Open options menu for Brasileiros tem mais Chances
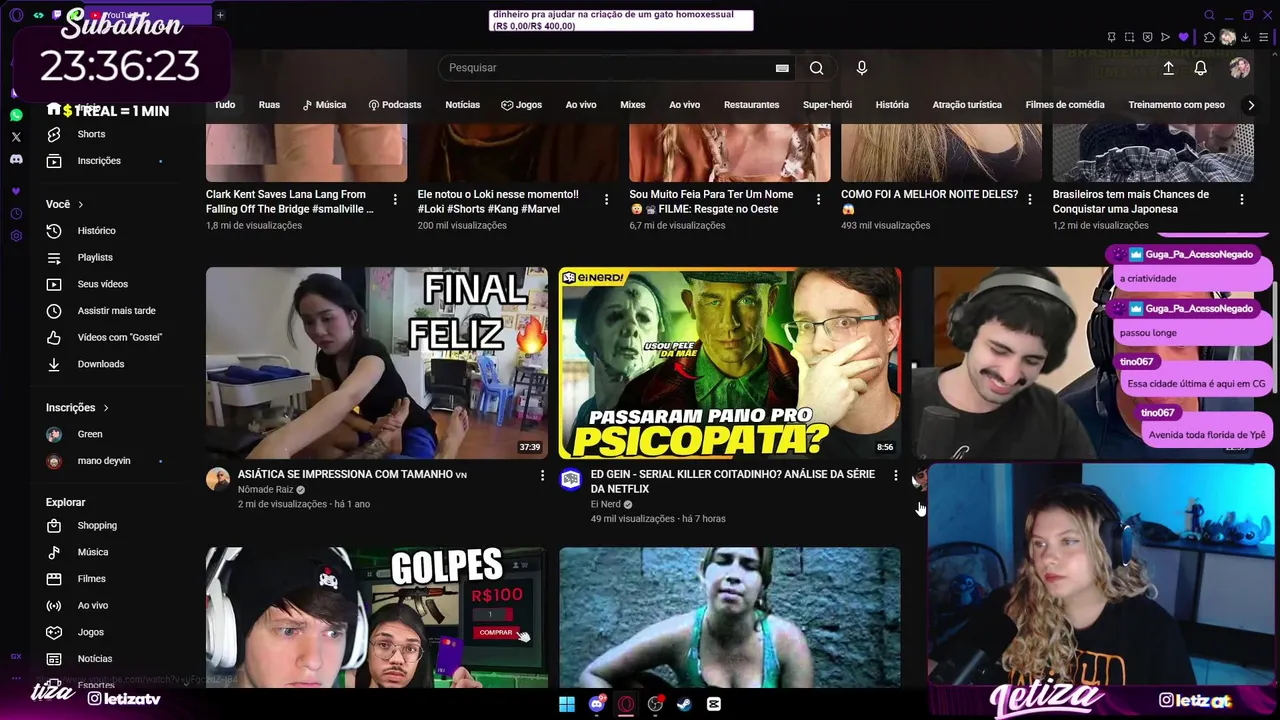 click(x=1241, y=200)
